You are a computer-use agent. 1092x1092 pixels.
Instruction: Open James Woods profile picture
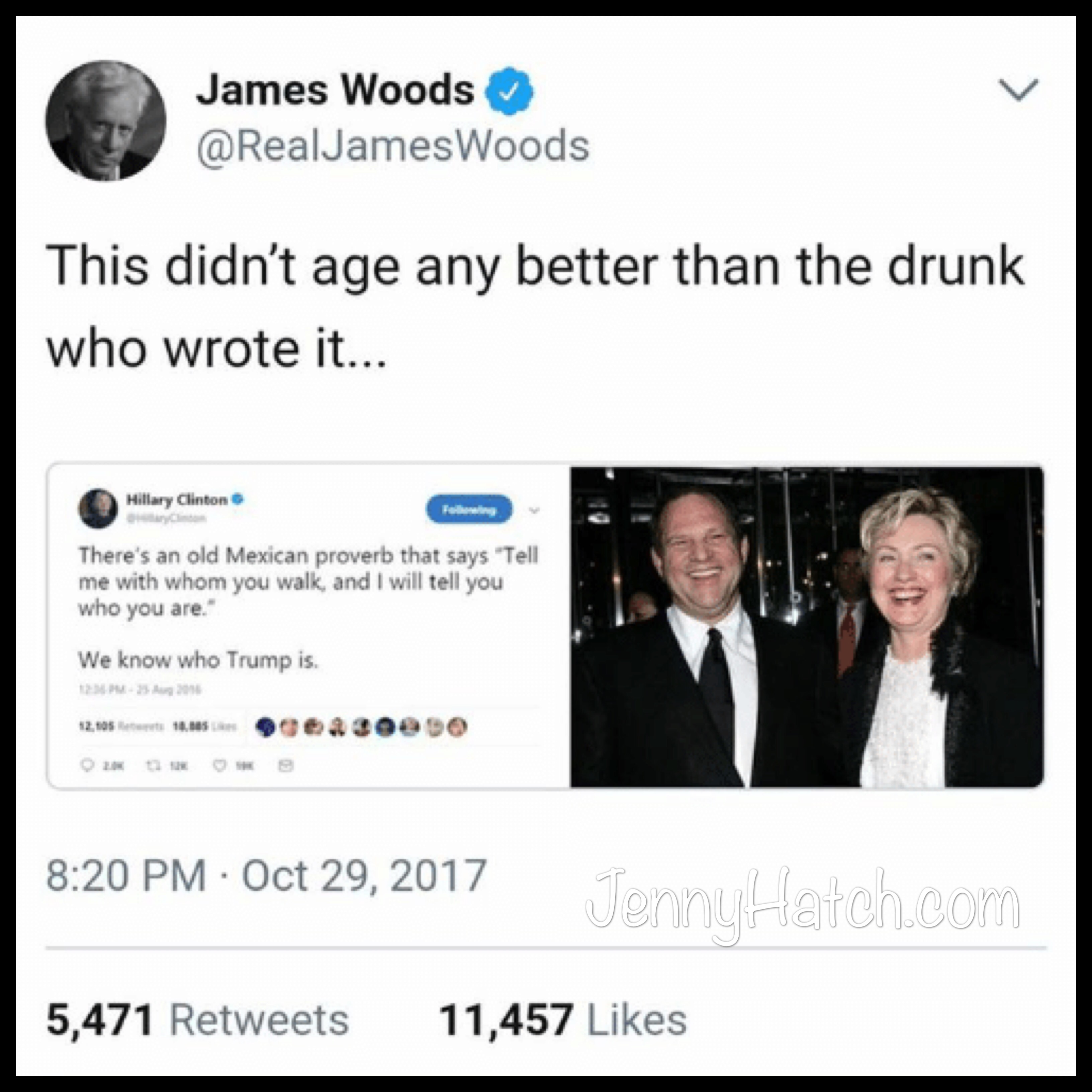point(106,121)
